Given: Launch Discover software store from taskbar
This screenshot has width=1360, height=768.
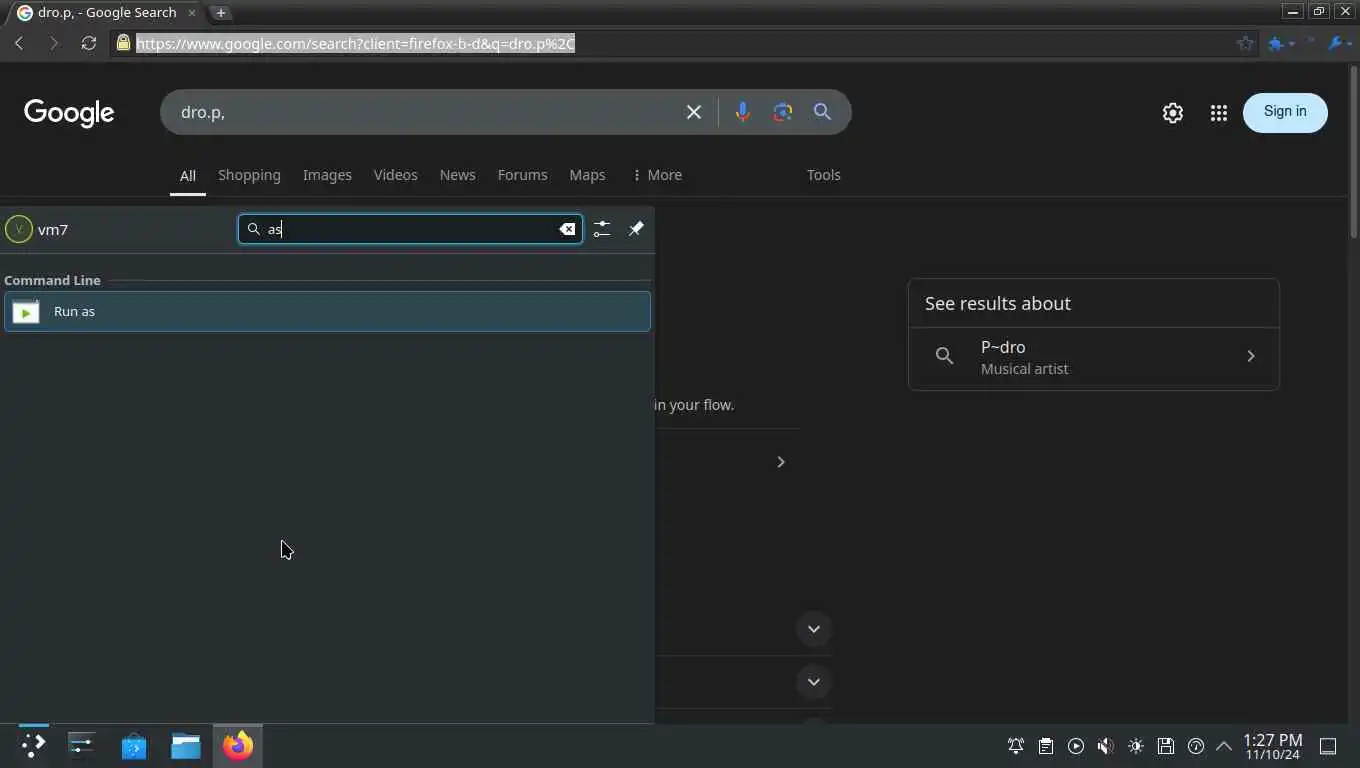Looking at the screenshot, I should point(134,745).
